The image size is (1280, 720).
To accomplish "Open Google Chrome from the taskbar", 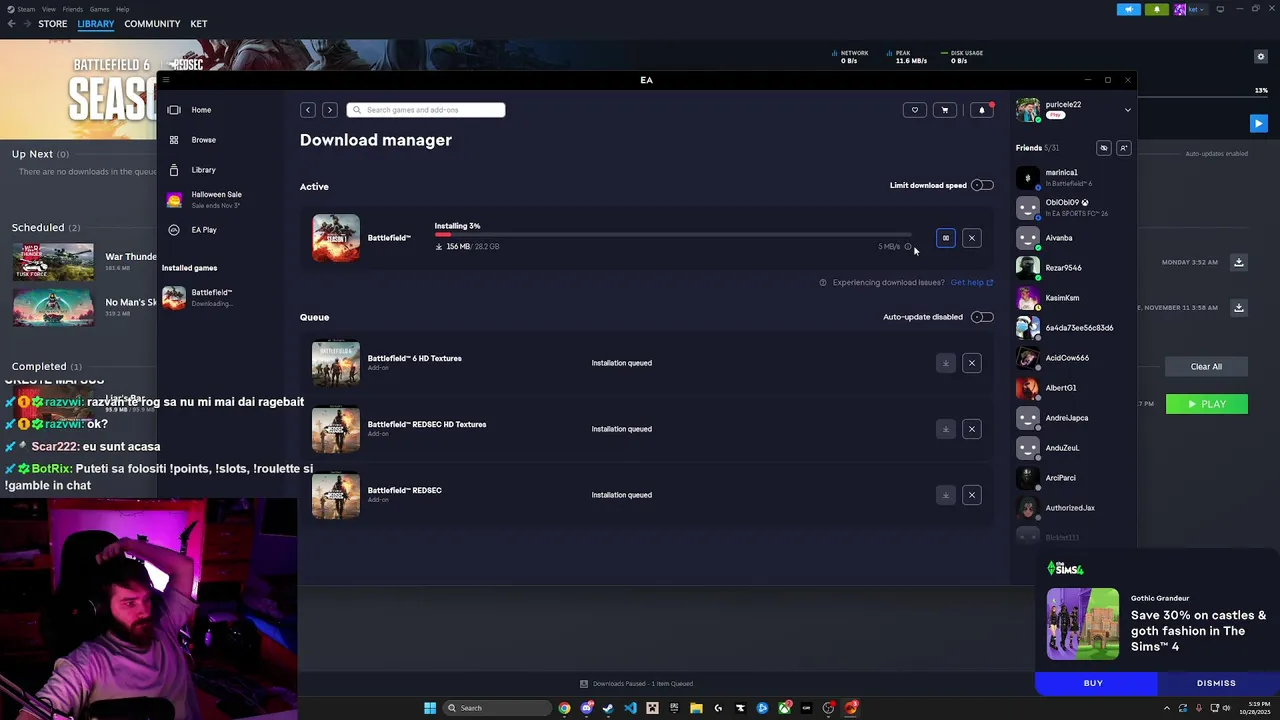I will coord(565,708).
